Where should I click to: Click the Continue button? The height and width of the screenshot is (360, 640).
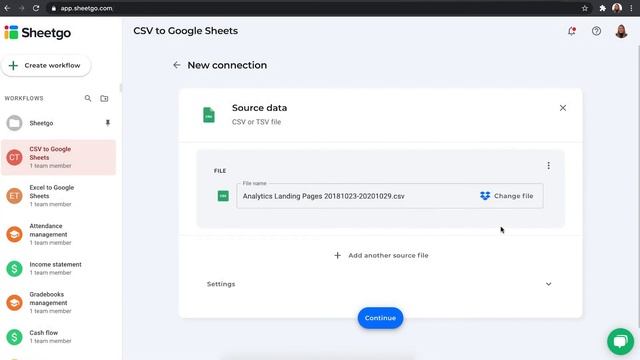(380, 318)
